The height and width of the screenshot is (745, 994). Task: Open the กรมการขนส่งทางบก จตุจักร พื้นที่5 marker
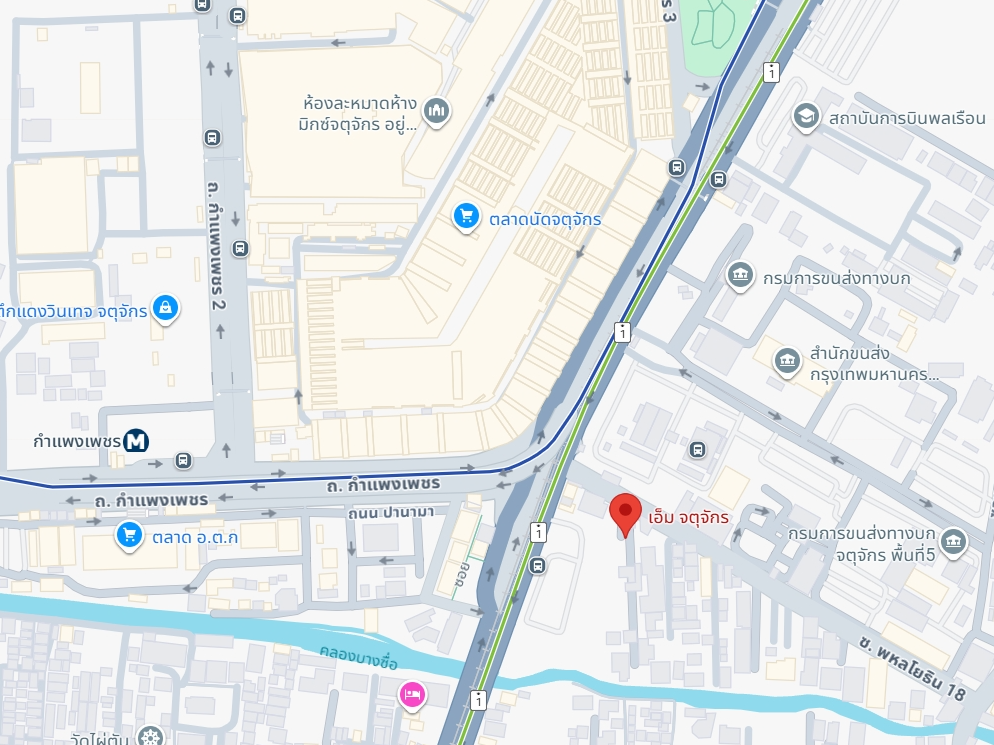953,542
